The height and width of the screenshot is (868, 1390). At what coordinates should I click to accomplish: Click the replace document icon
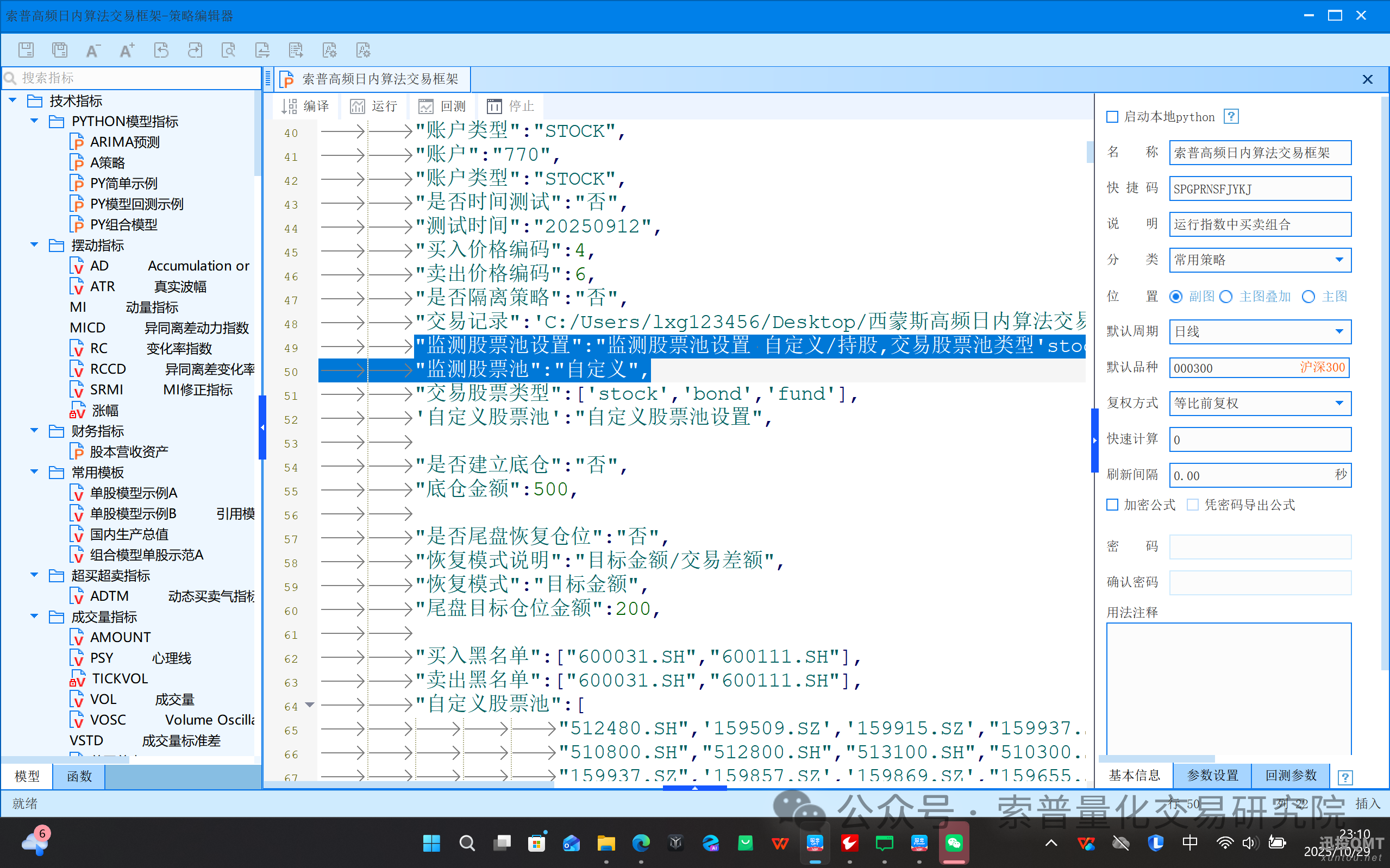(262, 50)
